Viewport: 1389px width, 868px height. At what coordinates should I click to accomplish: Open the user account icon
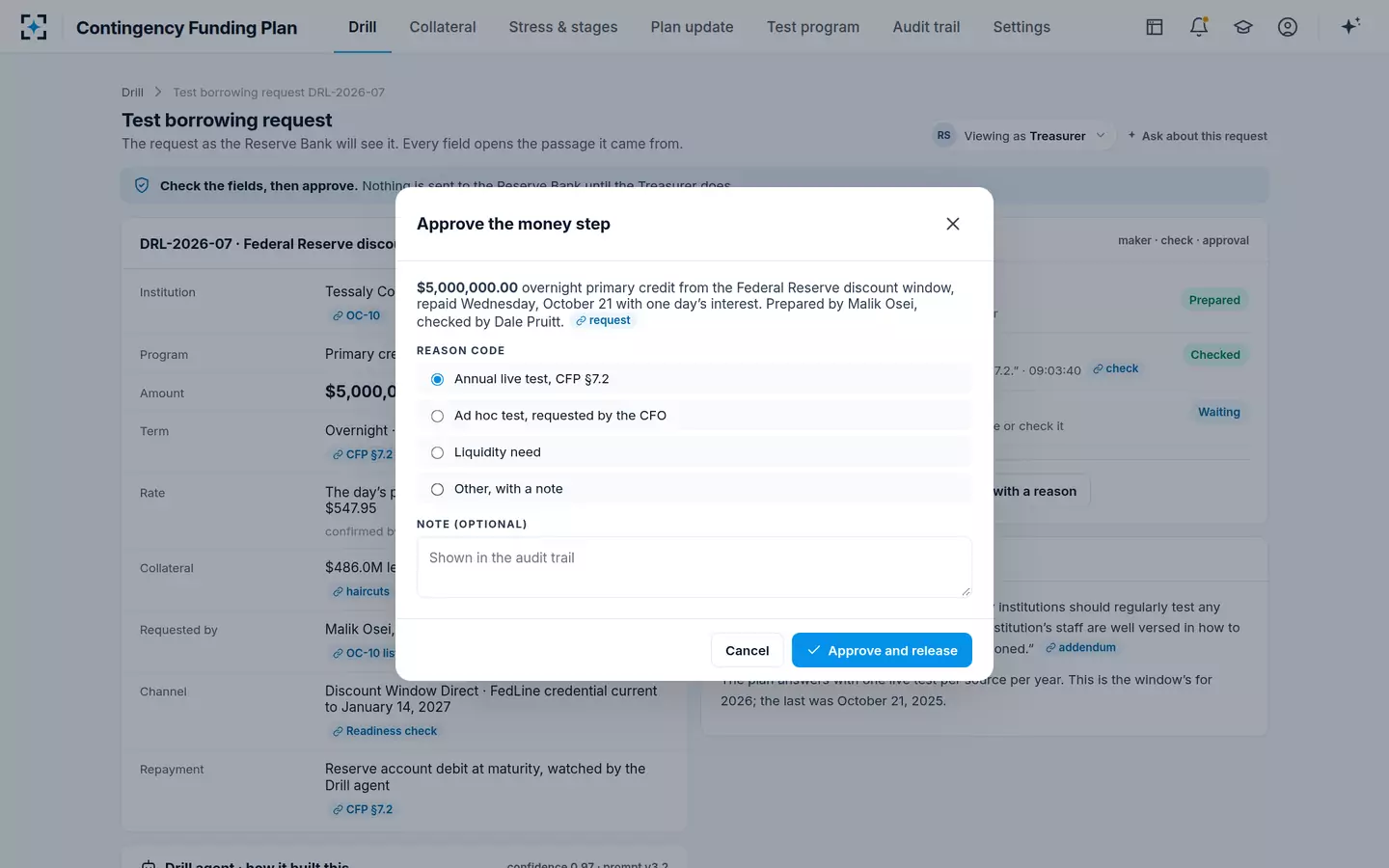[x=1288, y=27]
